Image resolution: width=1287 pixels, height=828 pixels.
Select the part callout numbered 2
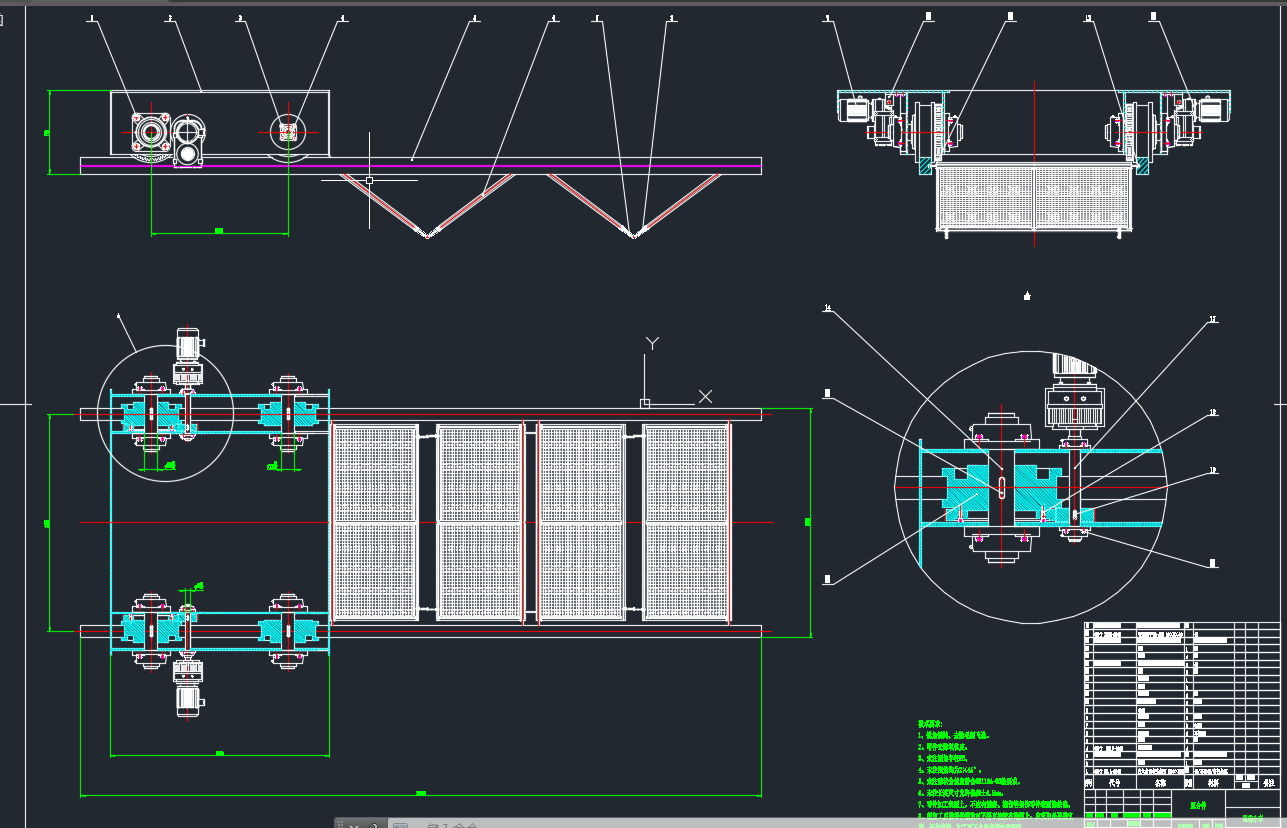point(169,18)
